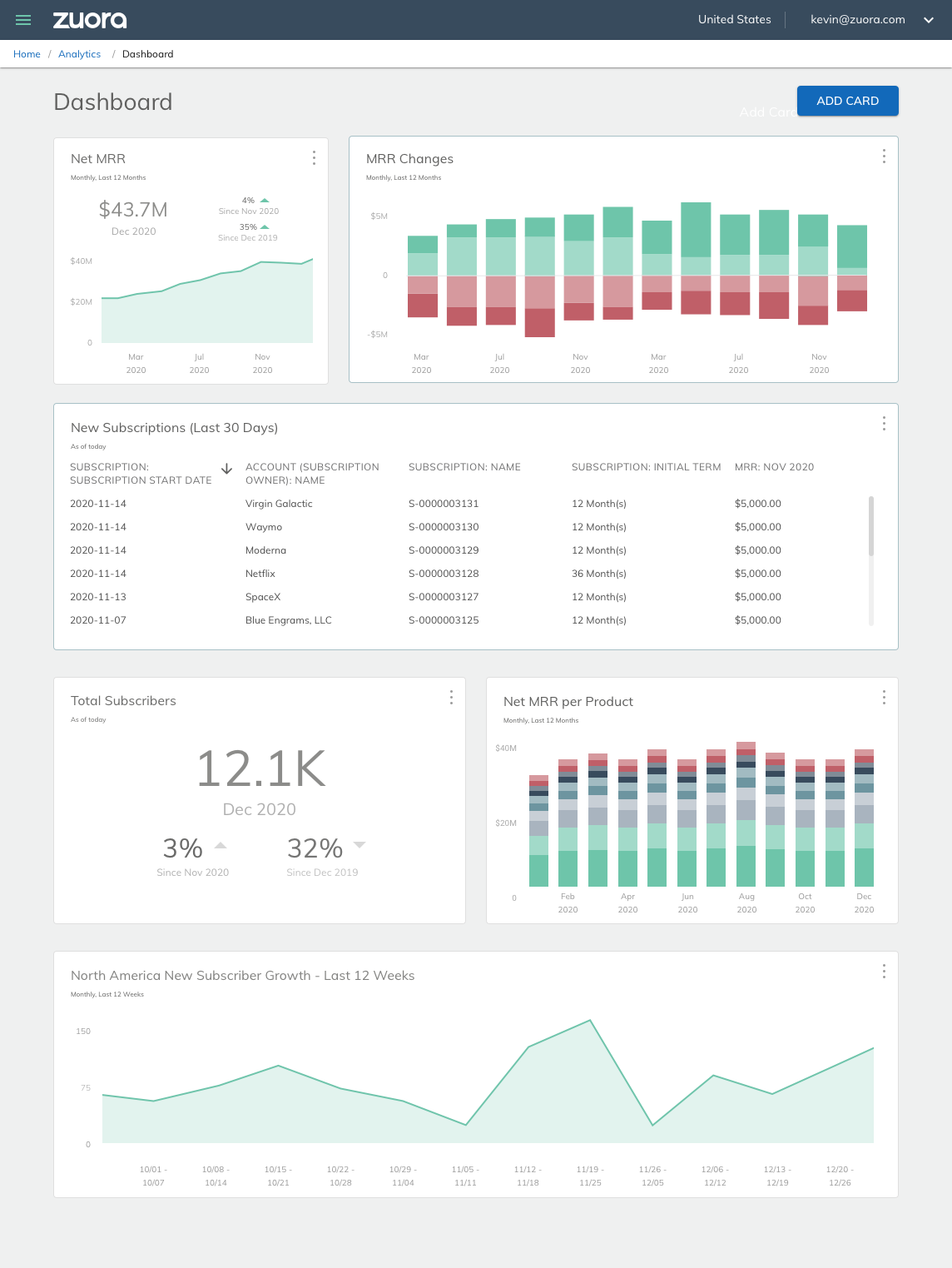Screen dimensions: 952x1268
Task: Open Net MRR card options menu
Action: point(314,157)
